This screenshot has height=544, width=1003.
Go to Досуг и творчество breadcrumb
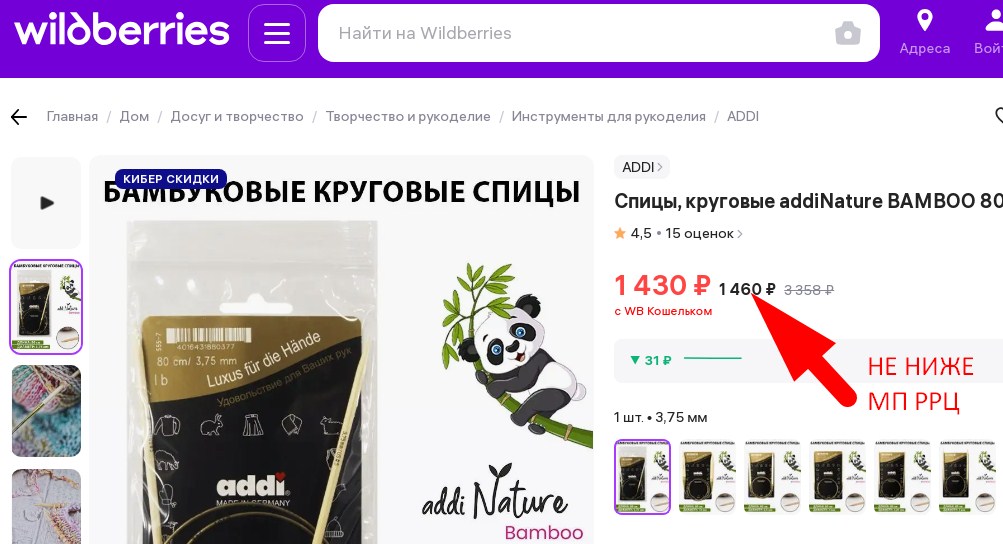237,116
